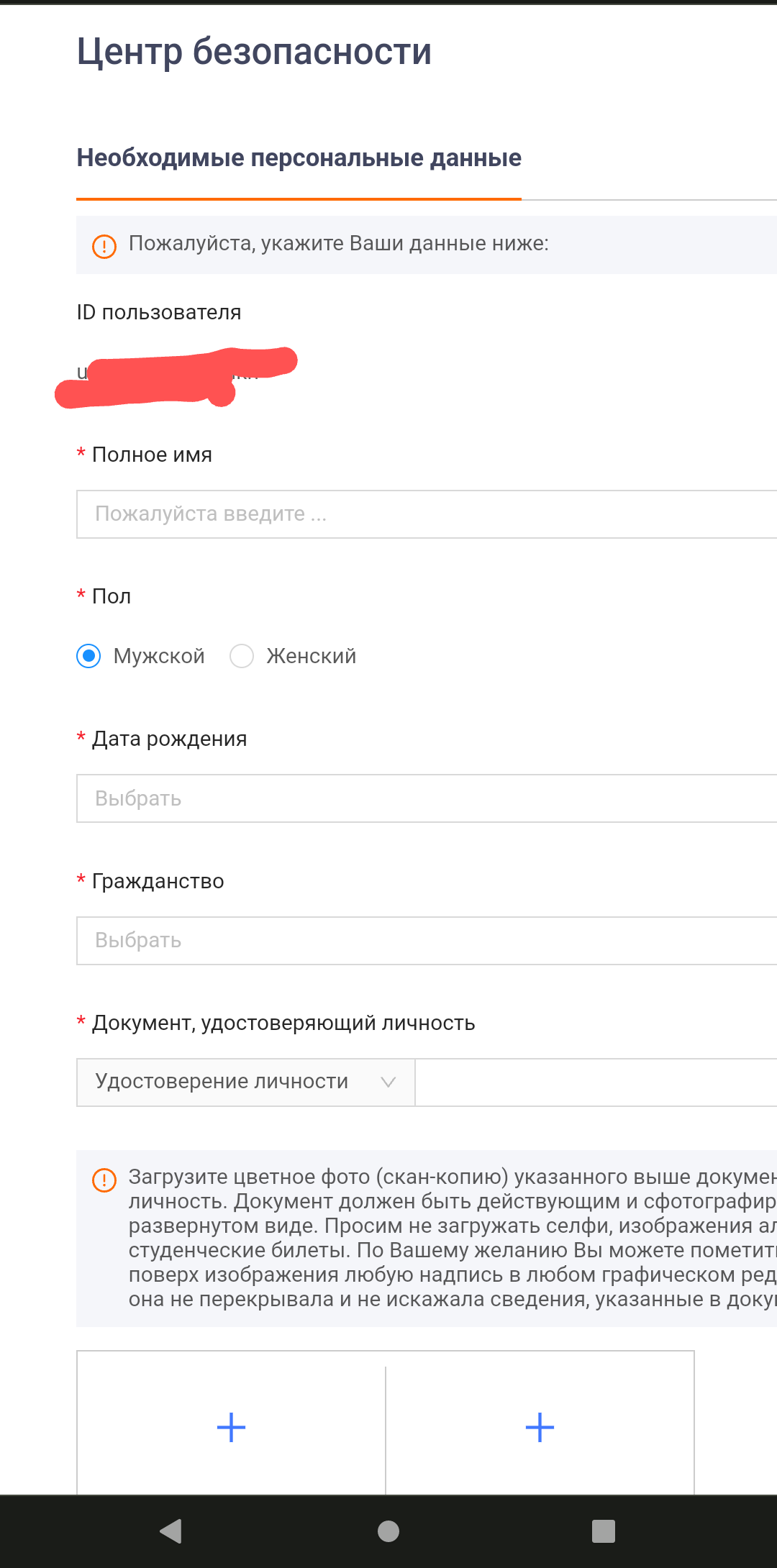The width and height of the screenshot is (777, 1568).
Task: Click the chevron arrow in 'Удостоверение личности' selector
Action: [388, 1082]
